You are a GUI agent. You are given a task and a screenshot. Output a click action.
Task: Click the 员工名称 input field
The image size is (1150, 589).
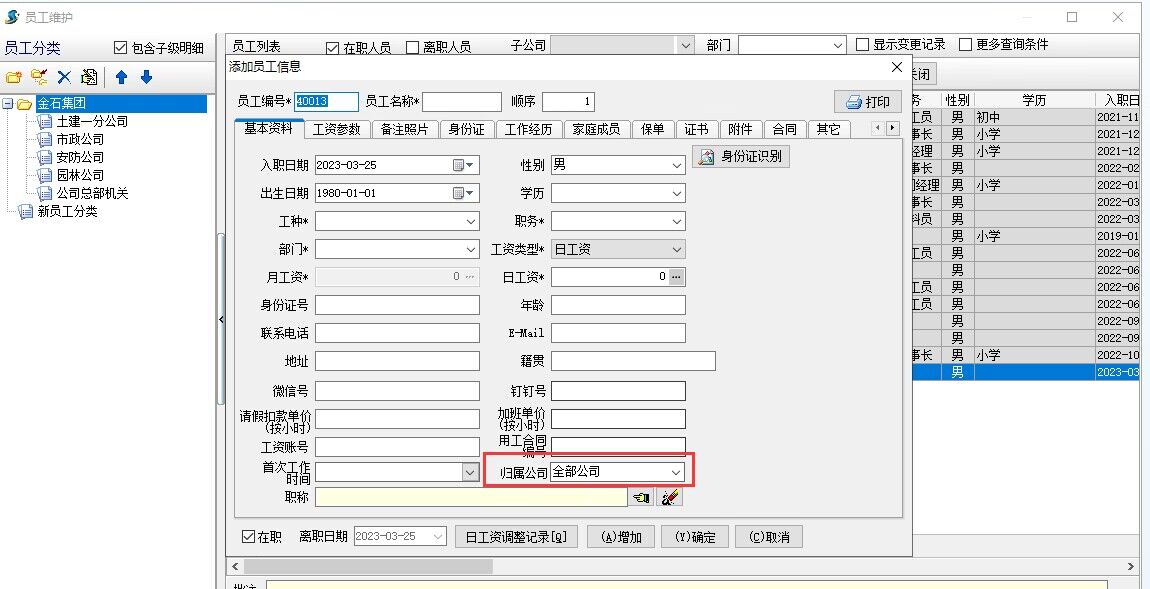point(462,102)
